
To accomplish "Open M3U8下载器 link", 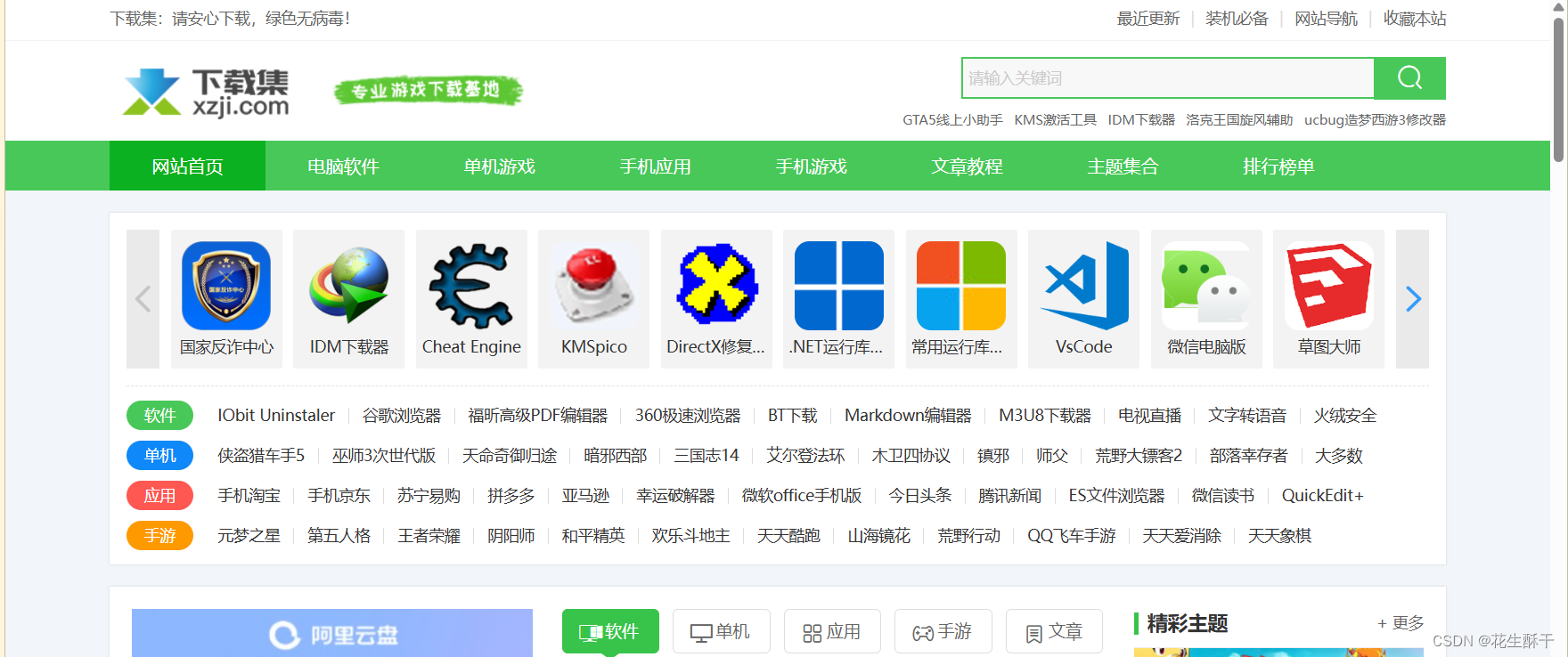I will tap(1045, 415).
